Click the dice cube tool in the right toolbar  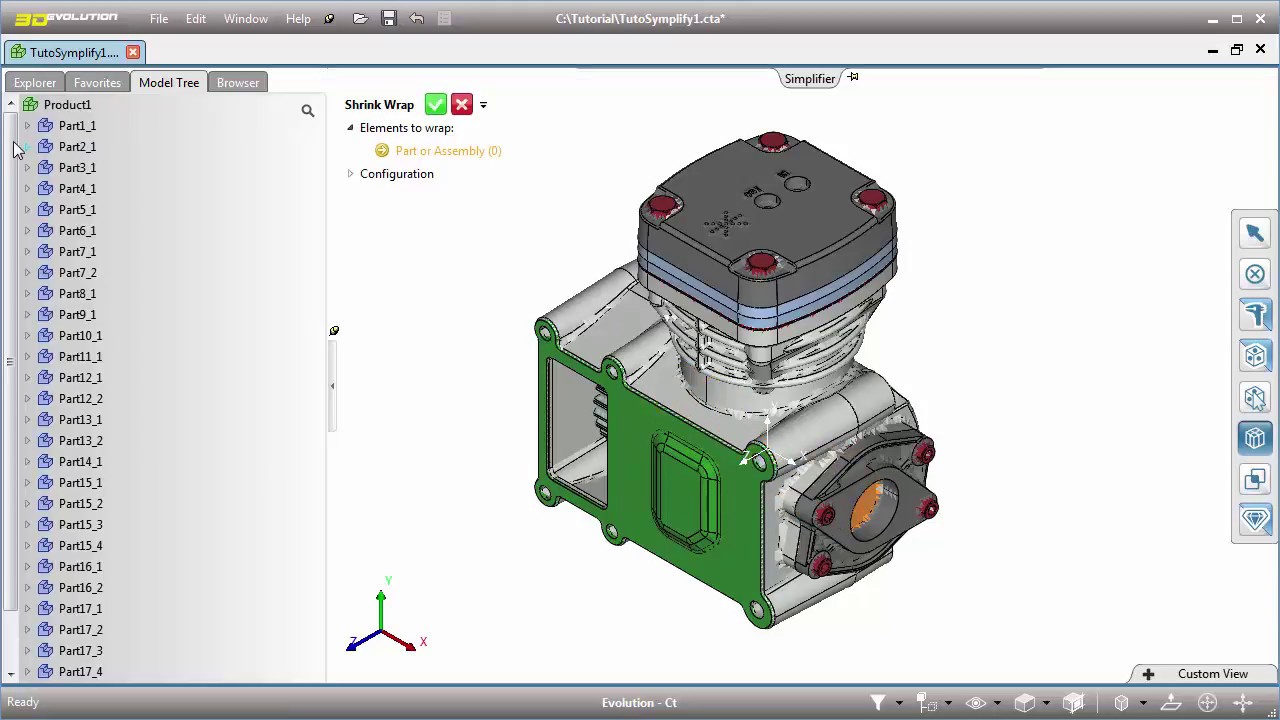point(1255,356)
